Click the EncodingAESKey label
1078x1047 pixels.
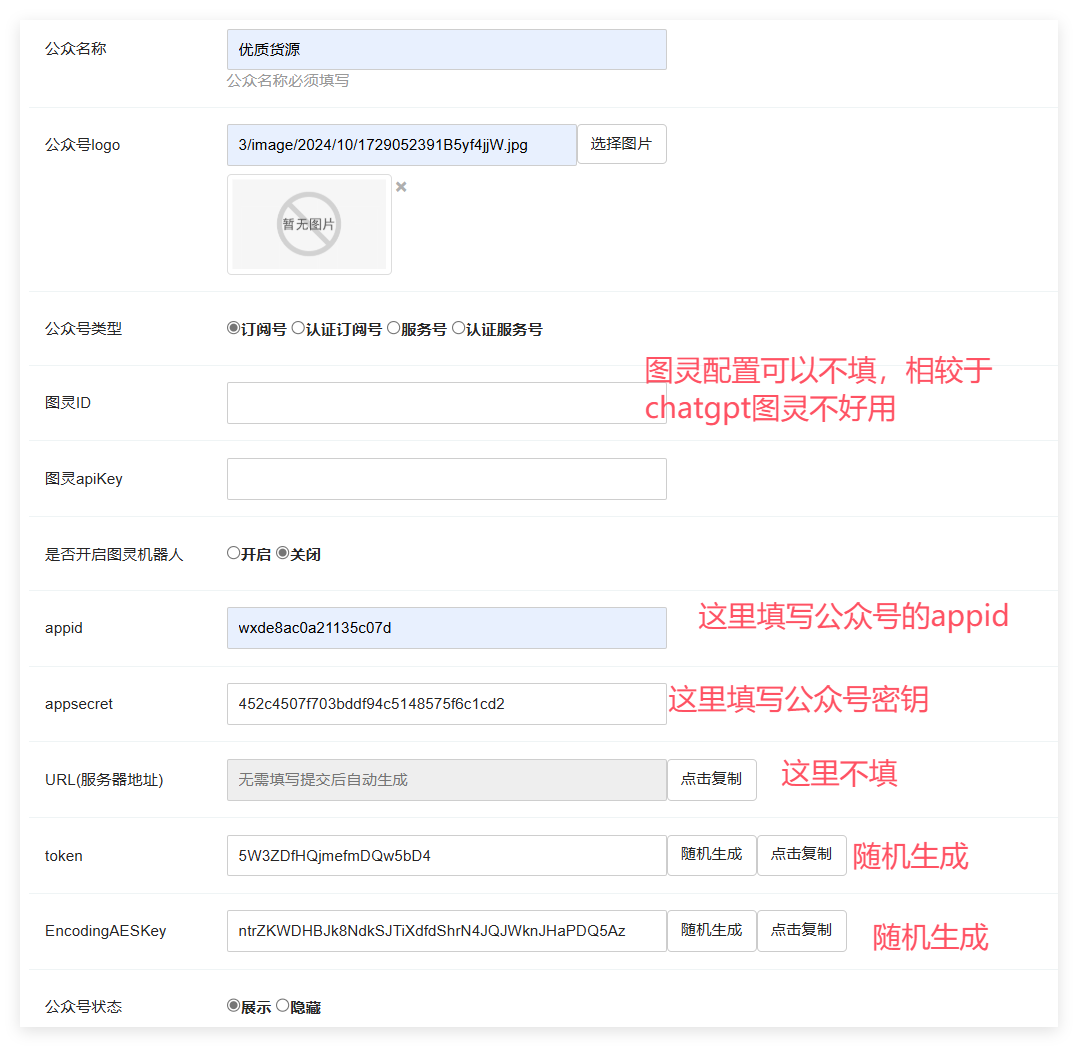[105, 931]
